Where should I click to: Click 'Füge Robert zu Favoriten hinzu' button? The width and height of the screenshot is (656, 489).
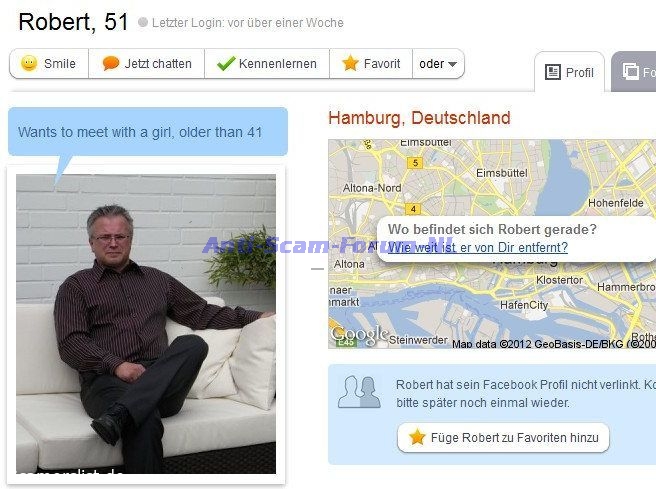click(503, 438)
